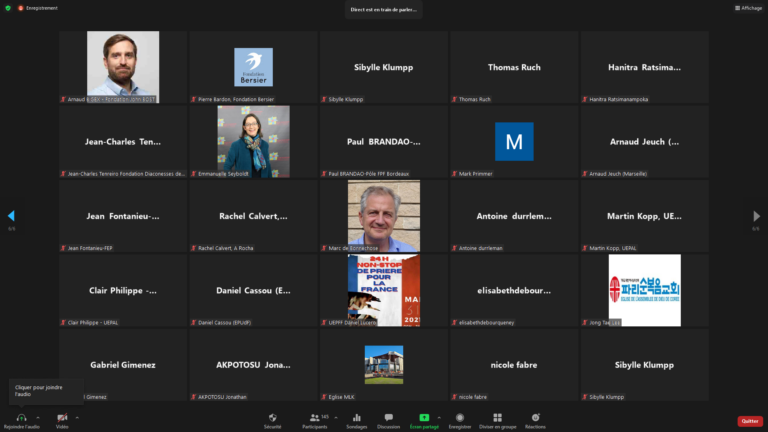Viewport: 768px width, 432px height.
Task: Select Marc de Bonnechose's video thumbnail
Action: tap(384, 215)
